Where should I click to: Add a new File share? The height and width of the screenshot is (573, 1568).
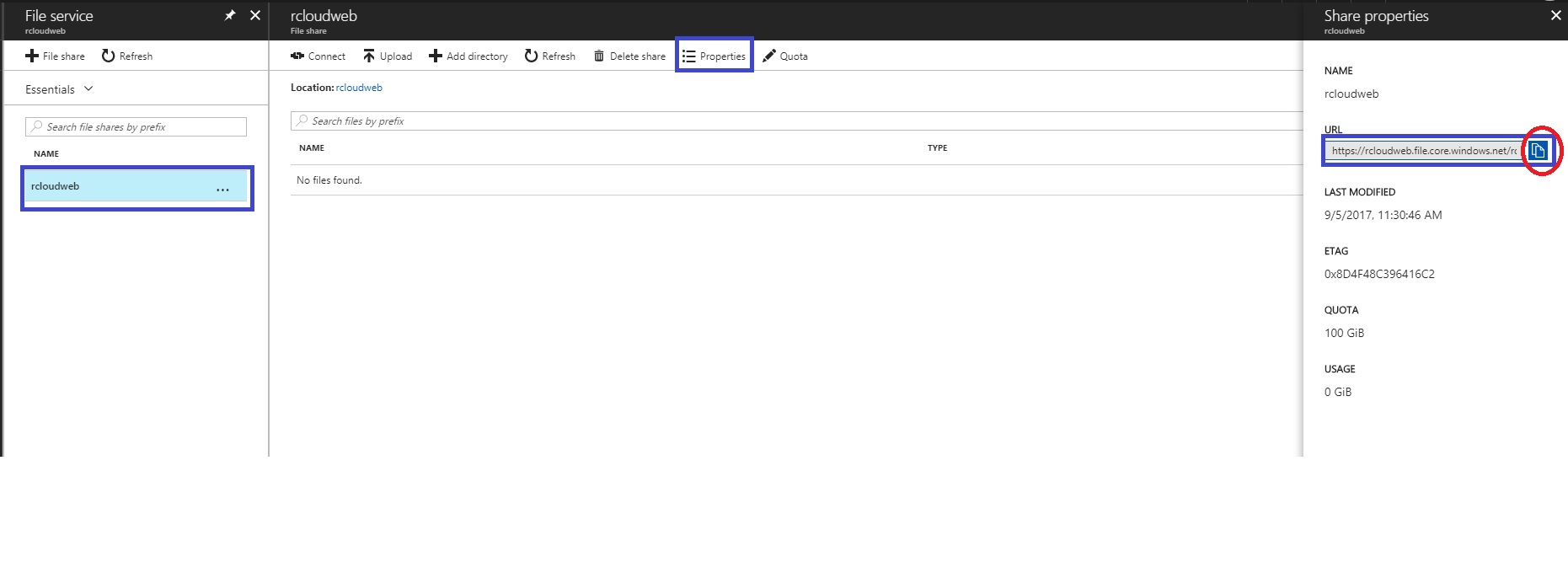coord(56,56)
